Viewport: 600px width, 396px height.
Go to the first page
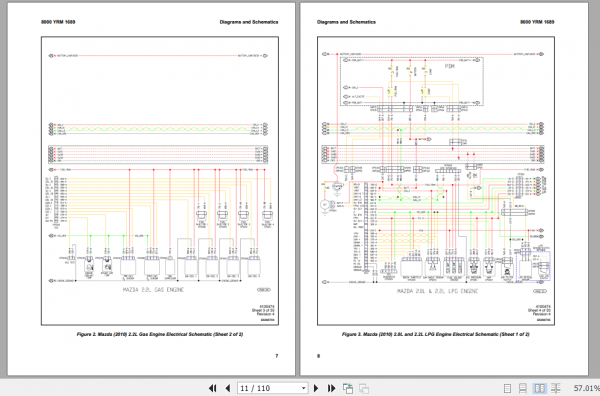[x=212, y=388]
